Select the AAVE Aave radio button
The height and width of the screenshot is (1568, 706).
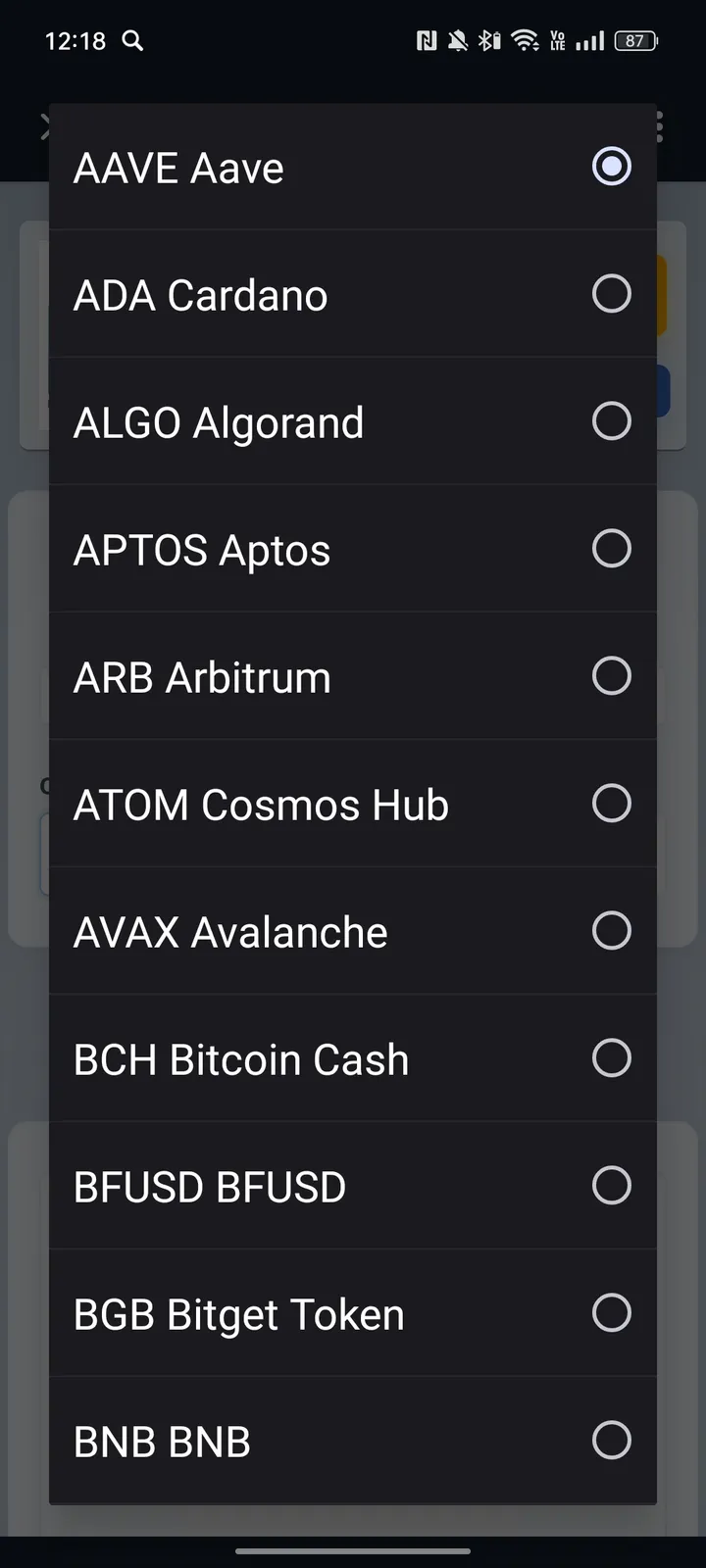pyautogui.click(x=611, y=167)
